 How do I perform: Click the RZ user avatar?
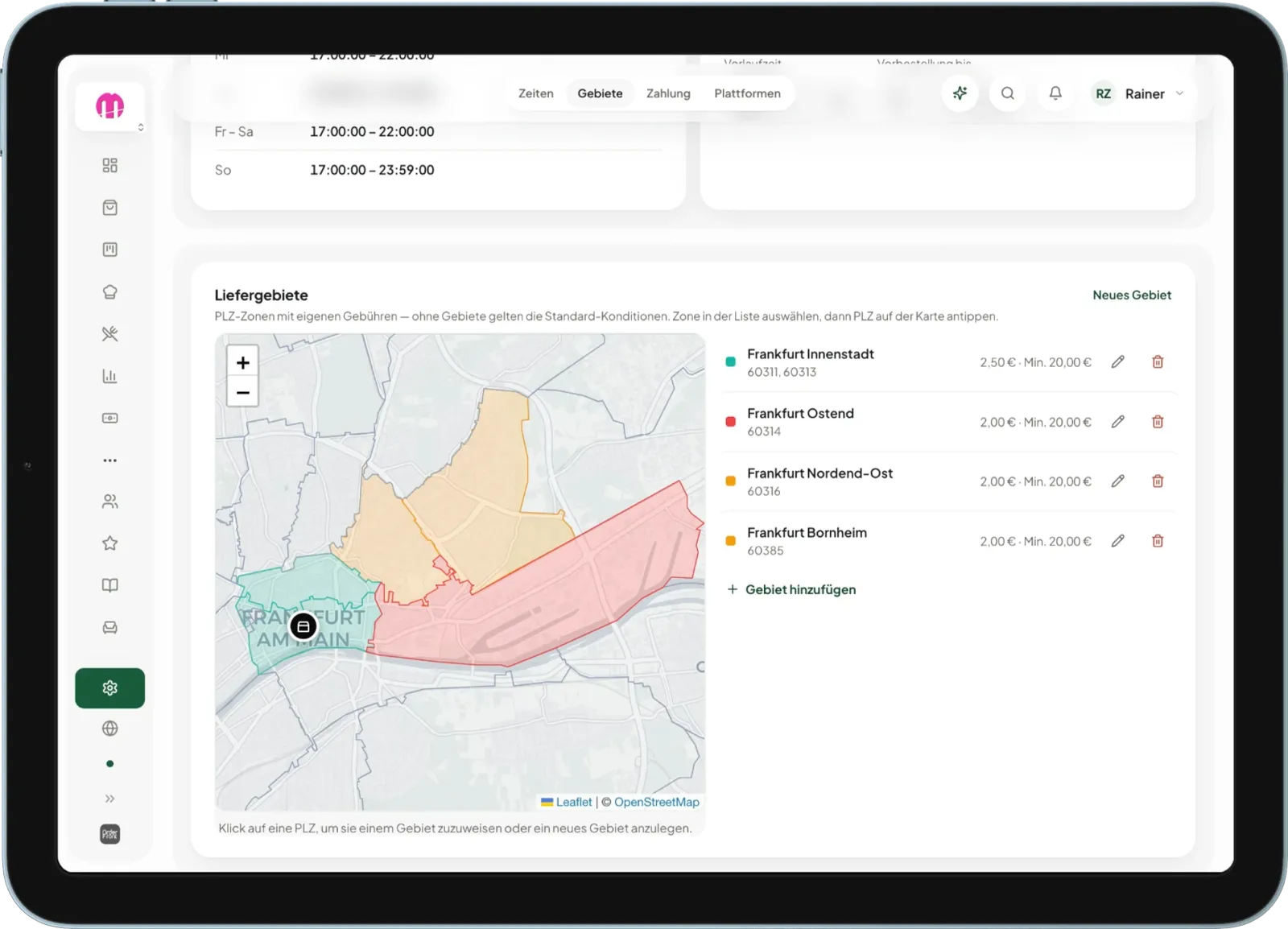pyautogui.click(x=1103, y=93)
